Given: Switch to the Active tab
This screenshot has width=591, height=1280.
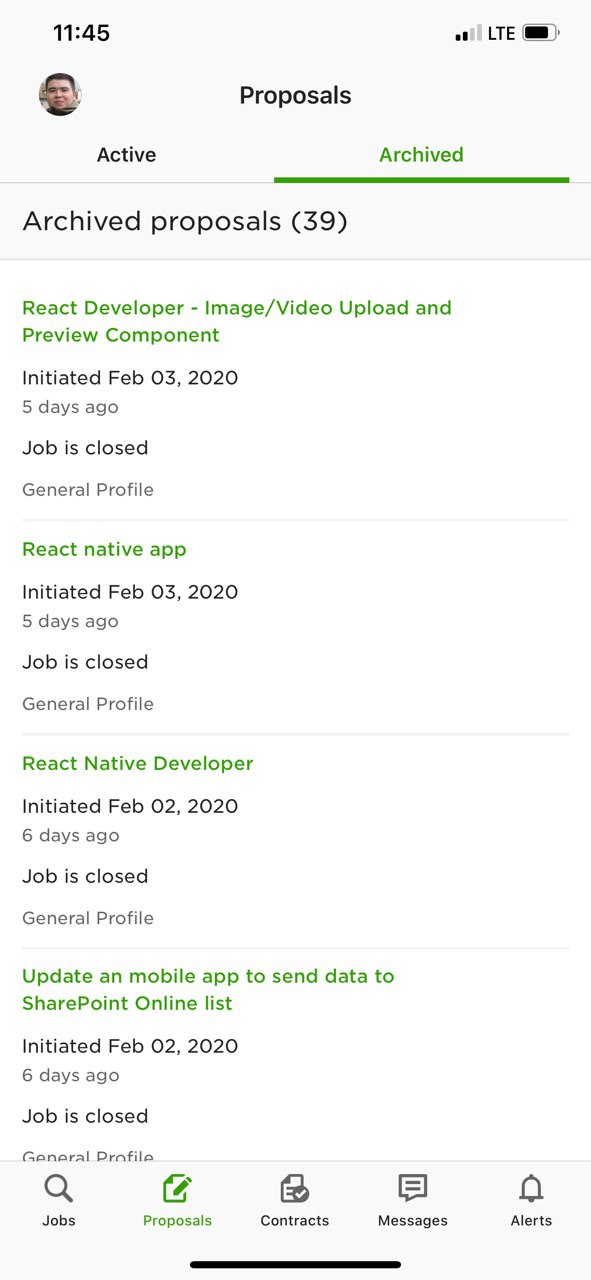Looking at the screenshot, I should [x=126, y=155].
